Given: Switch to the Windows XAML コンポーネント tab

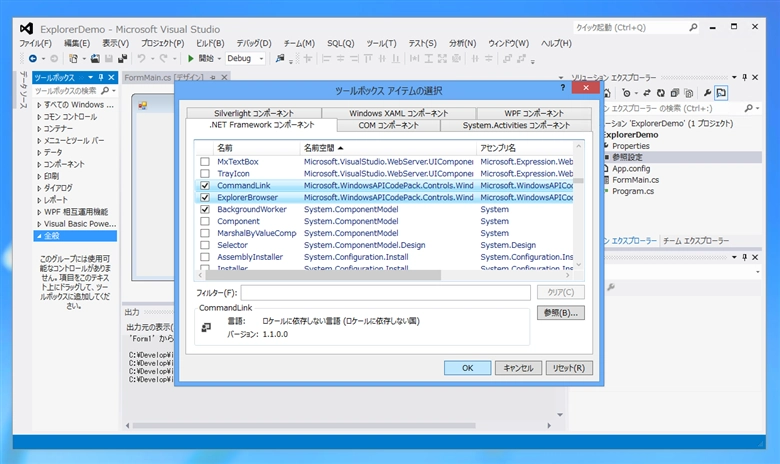Looking at the screenshot, I should click(x=398, y=113).
